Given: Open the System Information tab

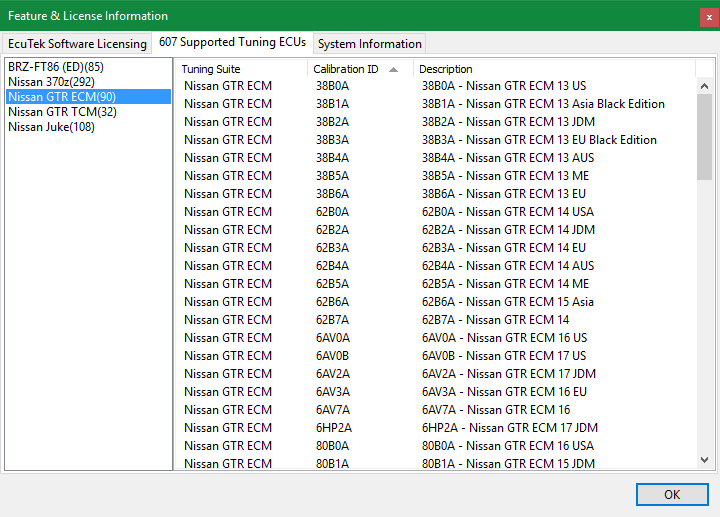Looking at the screenshot, I should (369, 44).
